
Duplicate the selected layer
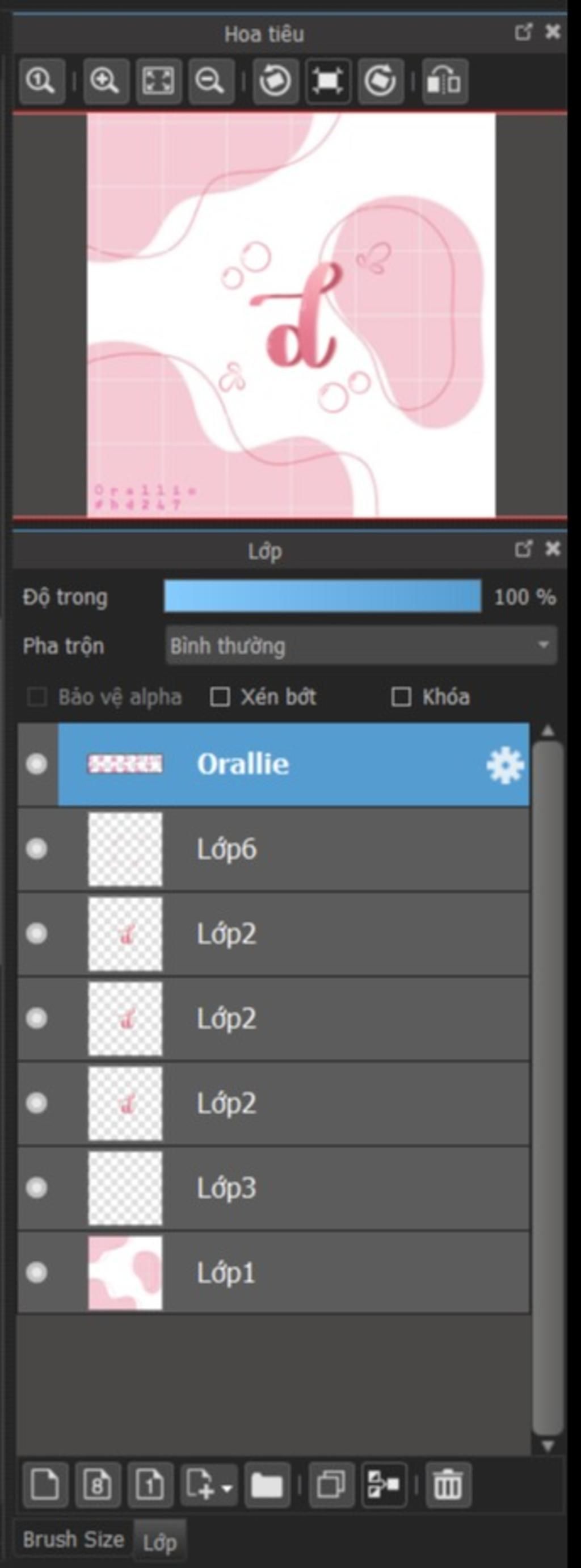pyautogui.click(x=331, y=1485)
